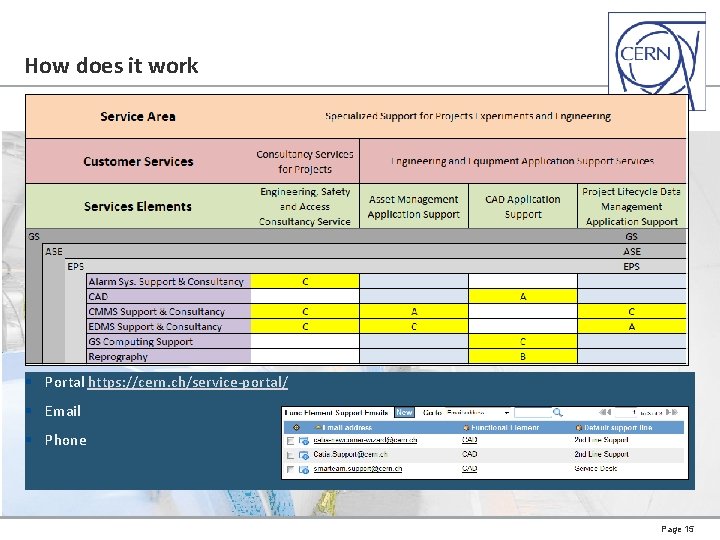This screenshot has height=540, width=720.
Task: Tick the checkbox for smarteam.support@cern.ch row
Action: pos(290,469)
